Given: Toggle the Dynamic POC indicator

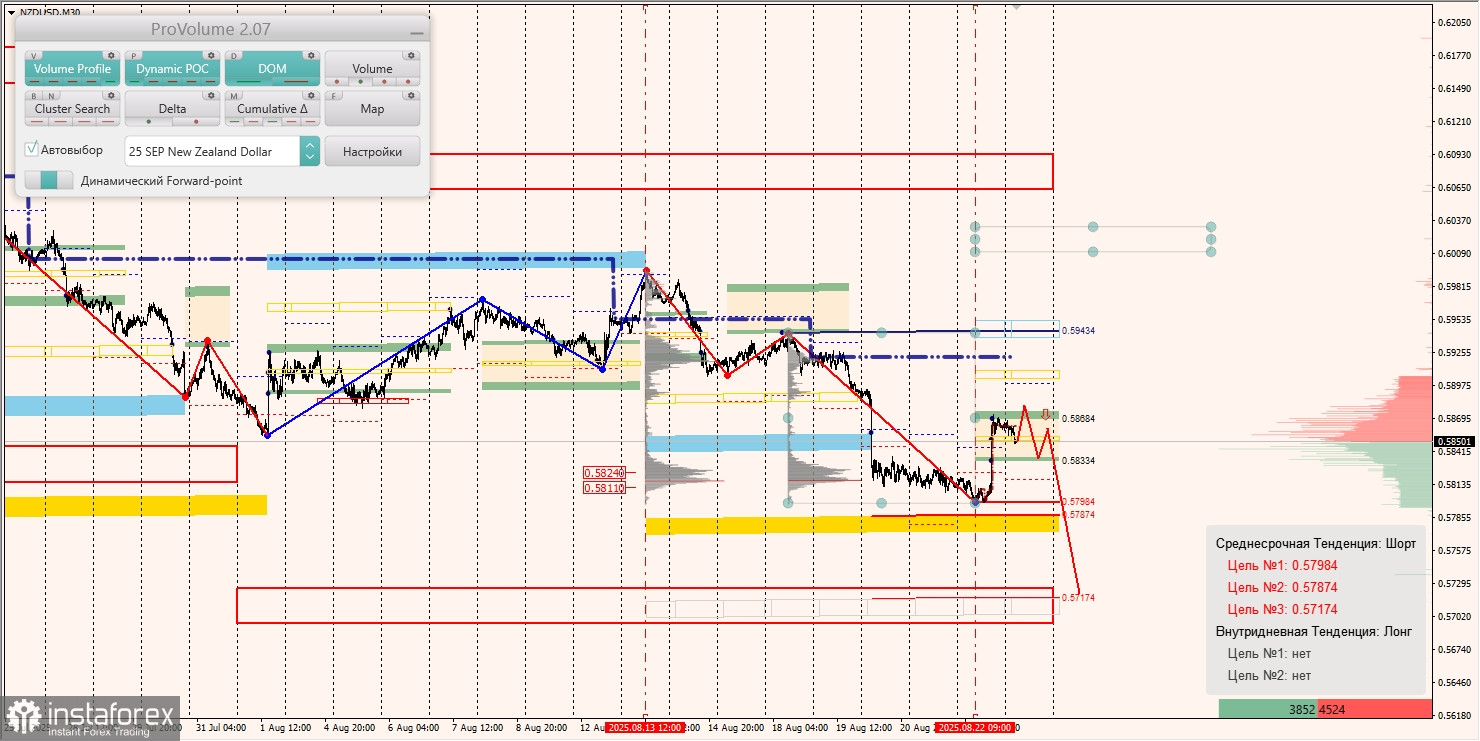Looking at the screenshot, I should tap(172, 69).
